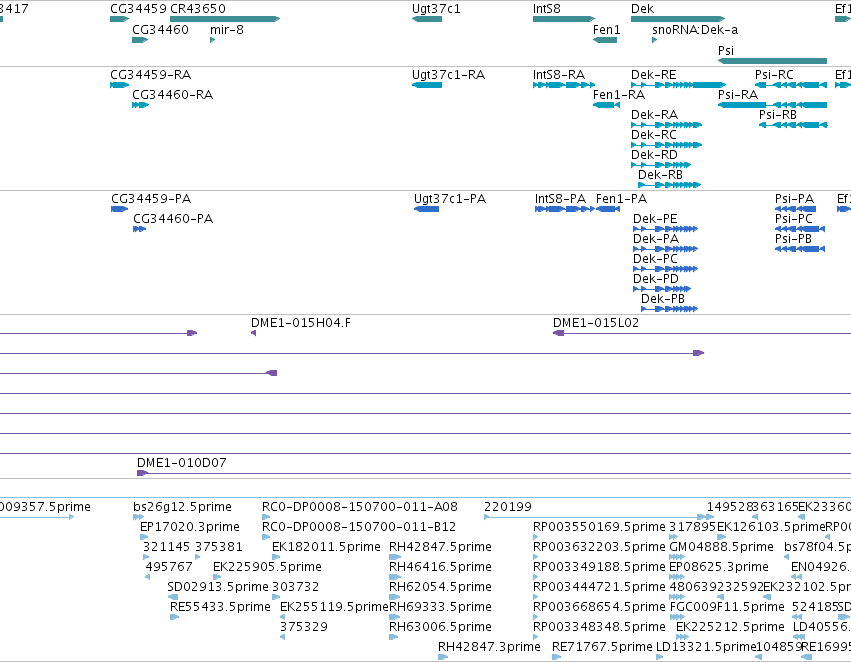Click EST RP003550169.5prime
The width and height of the screenshot is (851, 662).
[x=536, y=537]
